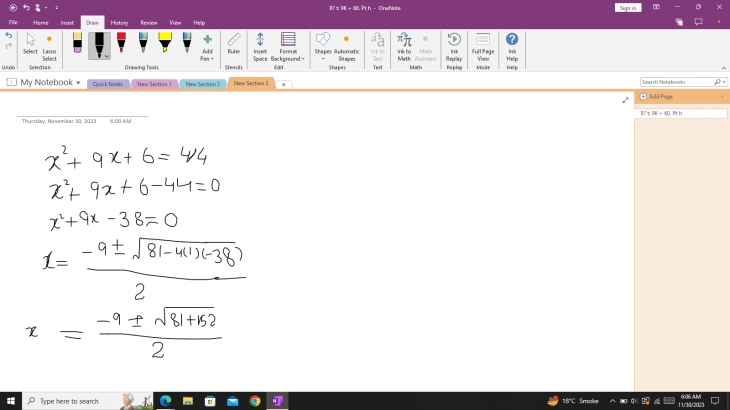Expand page to full view arrow
The image size is (730, 410).
coord(625,100)
